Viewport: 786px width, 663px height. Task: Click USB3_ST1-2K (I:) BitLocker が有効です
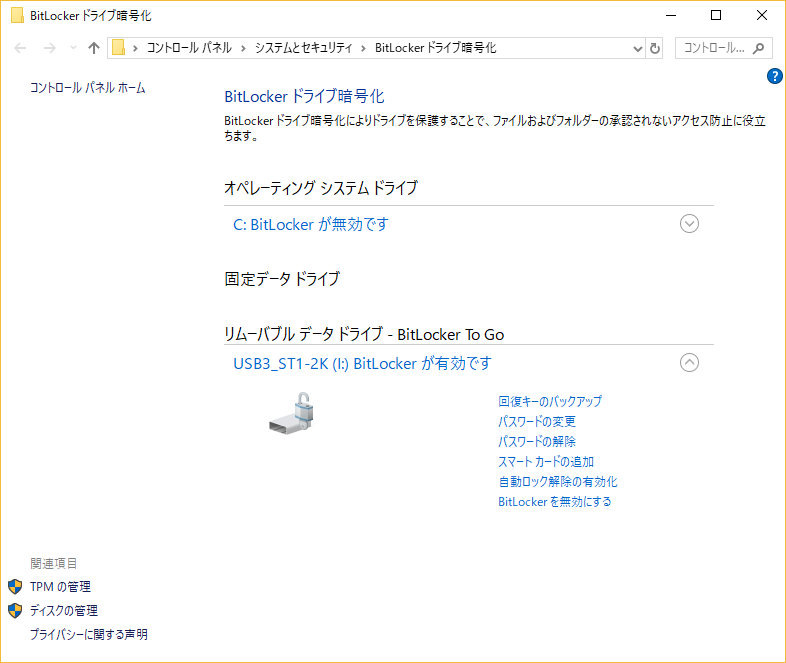coord(362,363)
